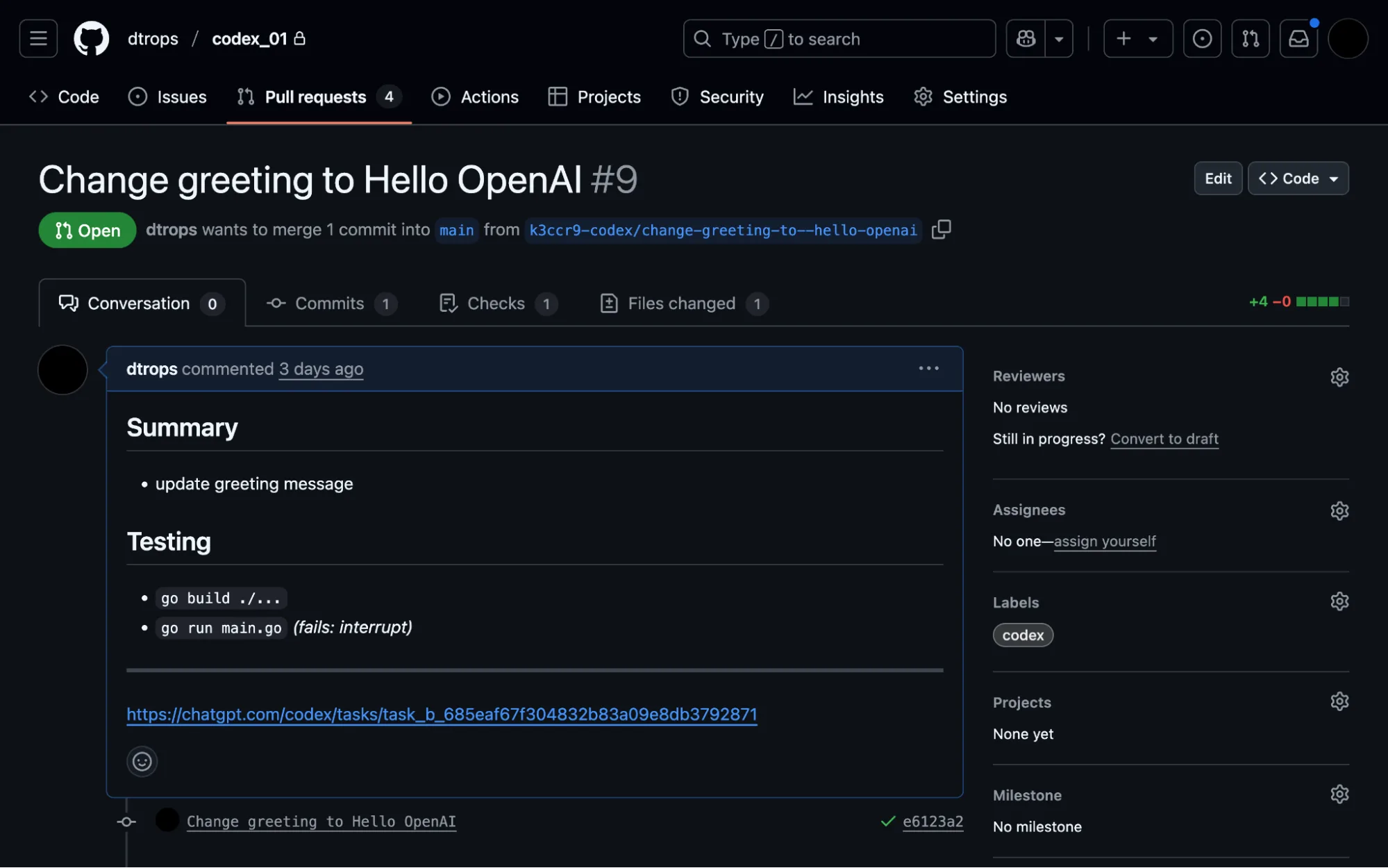Open the Actions tab in repo navigation
This screenshot has height=868, width=1388.
tap(475, 97)
